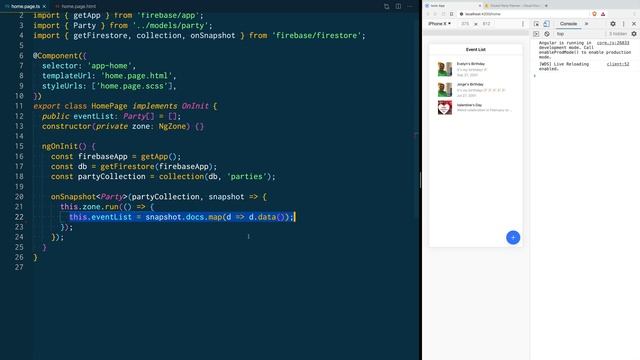The width and height of the screenshot is (640, 360).
Task: Clear the console
Action: pyautogui.click(x=547, y=34)
